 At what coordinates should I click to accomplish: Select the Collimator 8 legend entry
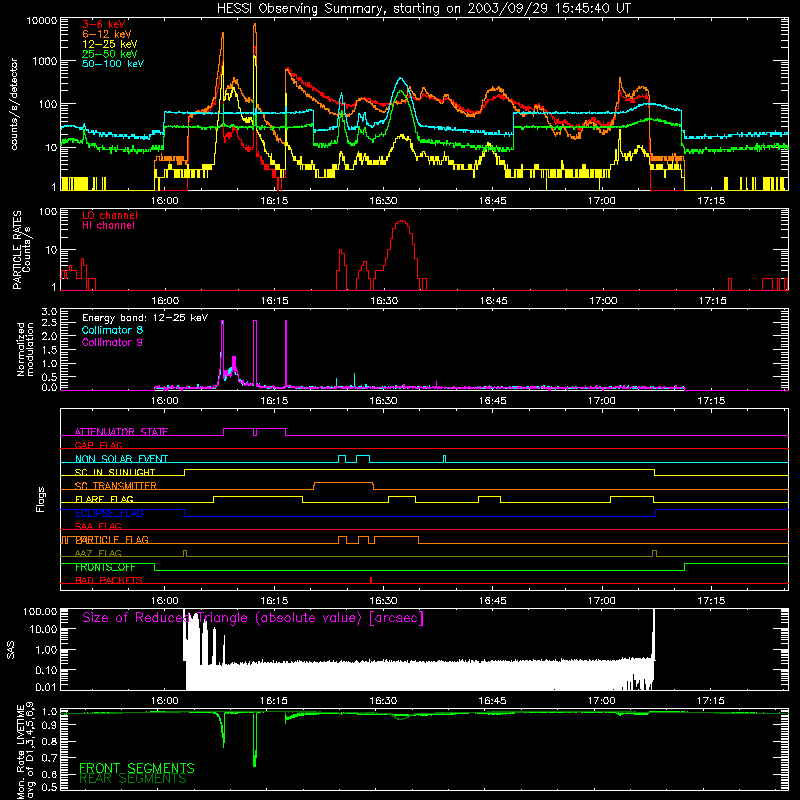(x=112, y=330)
